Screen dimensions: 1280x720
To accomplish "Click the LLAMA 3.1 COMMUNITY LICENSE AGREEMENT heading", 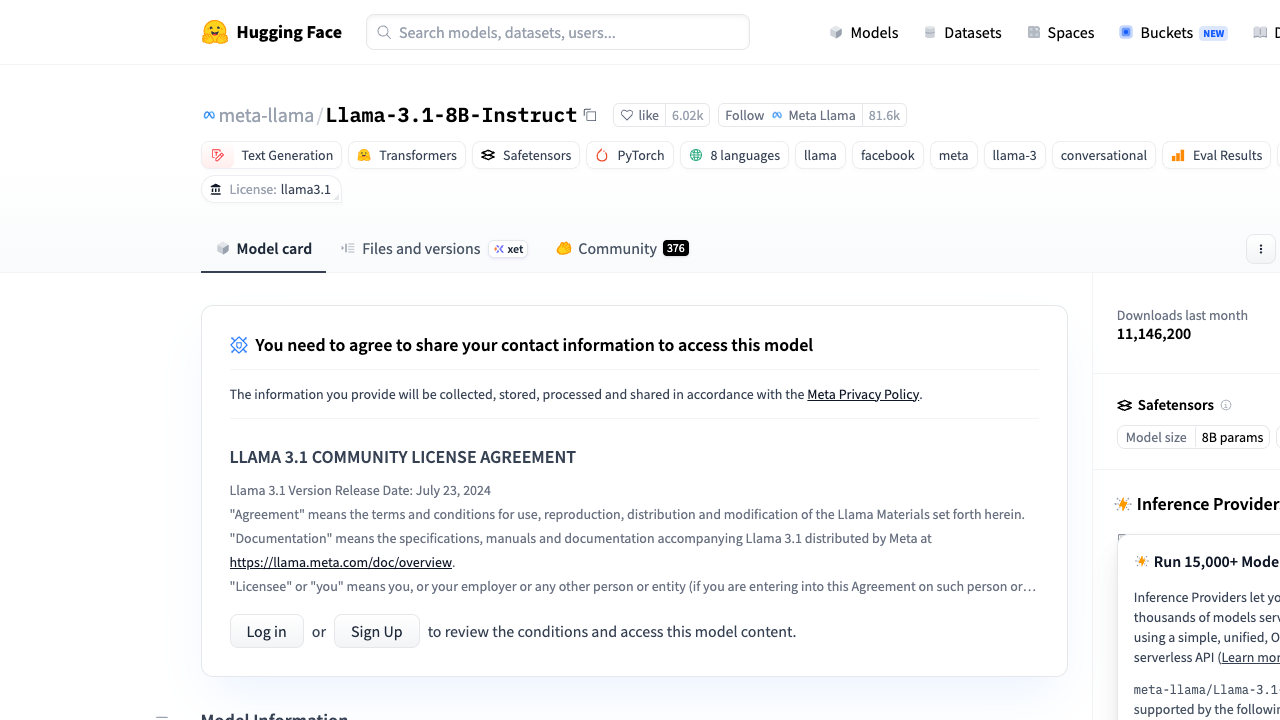I will (x=403, y=457).
